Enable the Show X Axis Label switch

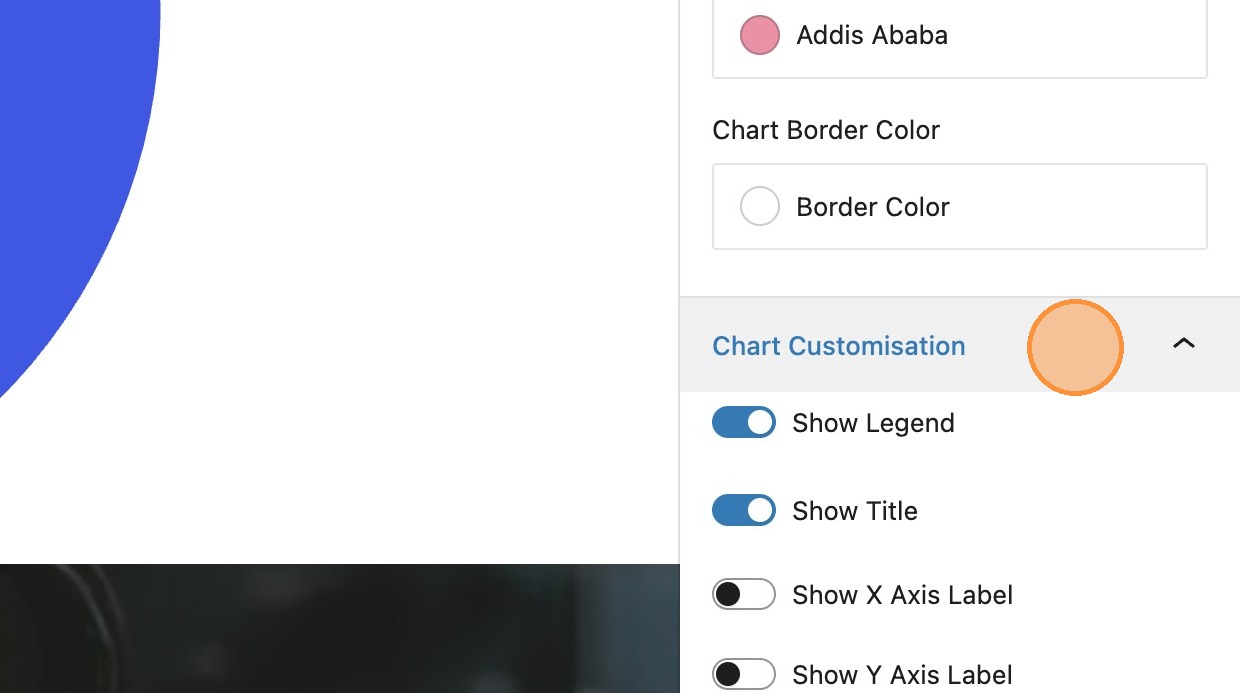(744, 594)
